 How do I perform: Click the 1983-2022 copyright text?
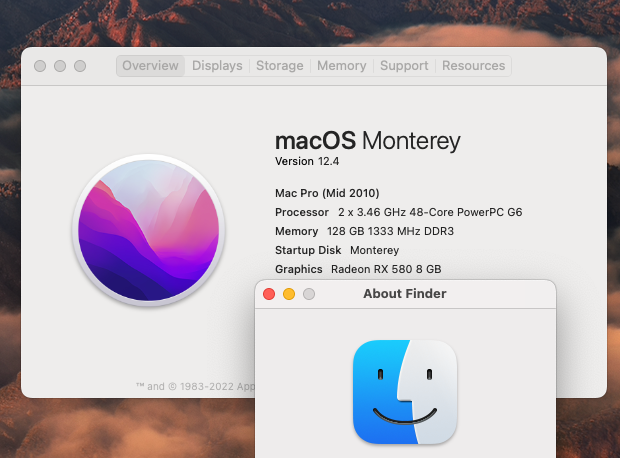coord(196,386)
